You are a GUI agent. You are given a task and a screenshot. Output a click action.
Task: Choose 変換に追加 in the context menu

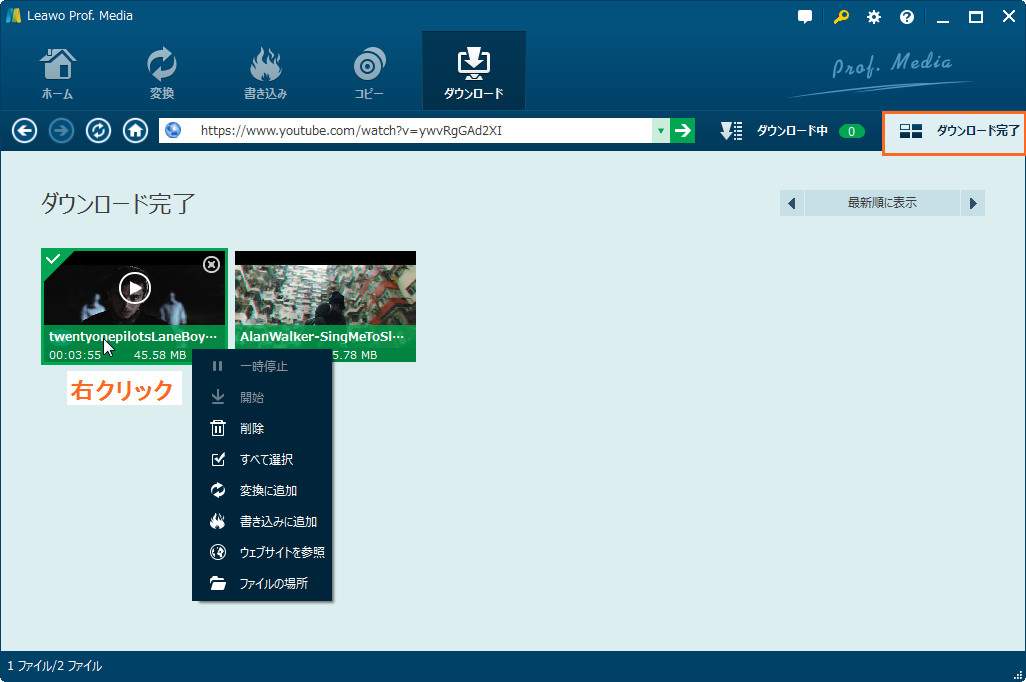coord(262,490)
